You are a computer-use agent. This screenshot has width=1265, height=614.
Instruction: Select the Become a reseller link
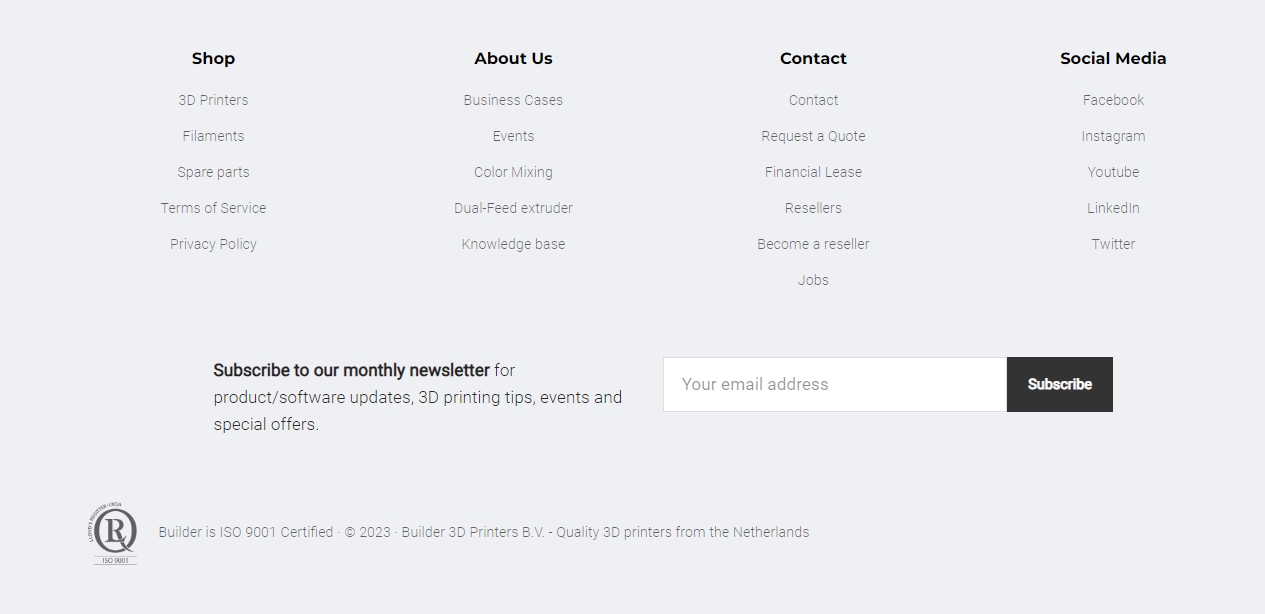(x=813, y=244)
